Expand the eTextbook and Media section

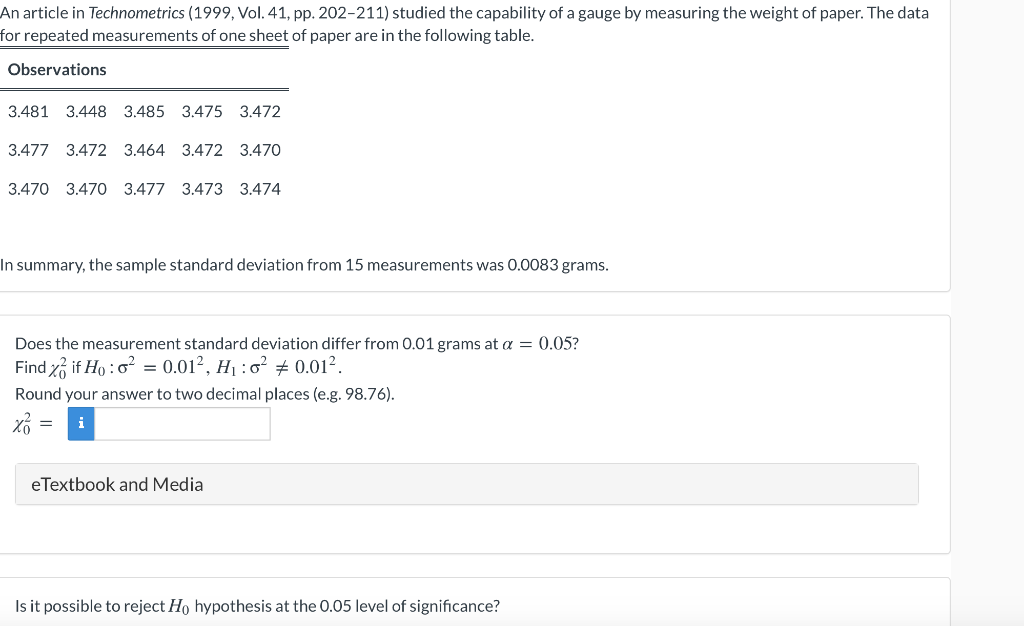pyautogui.click(x=467, y=484)
